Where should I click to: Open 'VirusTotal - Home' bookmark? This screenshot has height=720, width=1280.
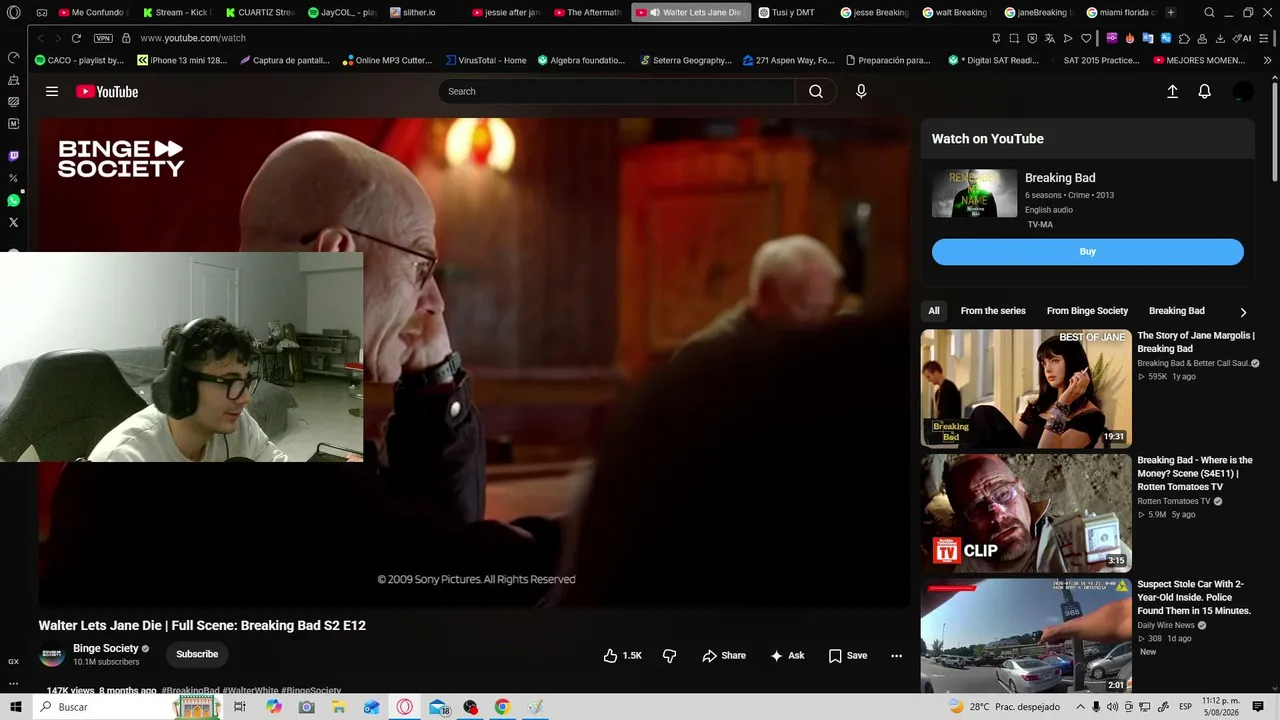[x=486, y=60]
